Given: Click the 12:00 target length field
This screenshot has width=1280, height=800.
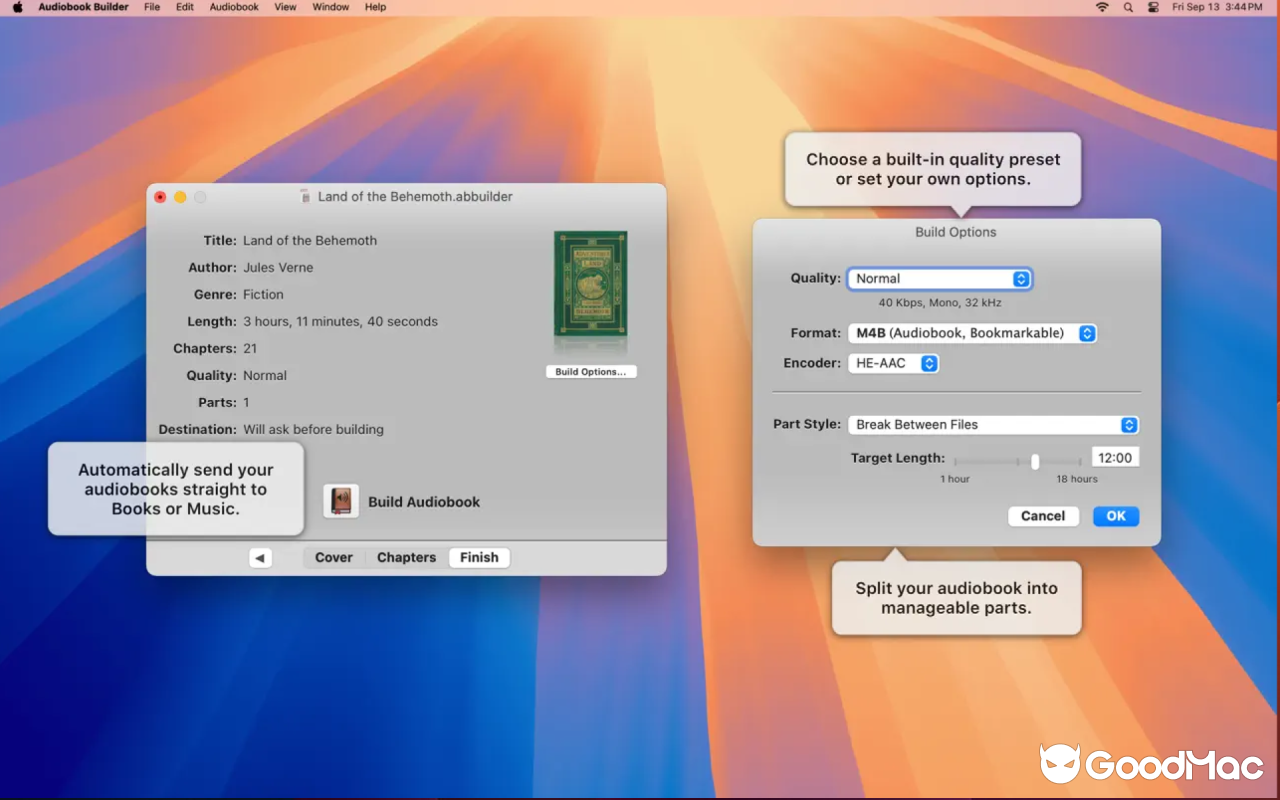Looking at the screenshot, I should click(x=1114, y=456).
